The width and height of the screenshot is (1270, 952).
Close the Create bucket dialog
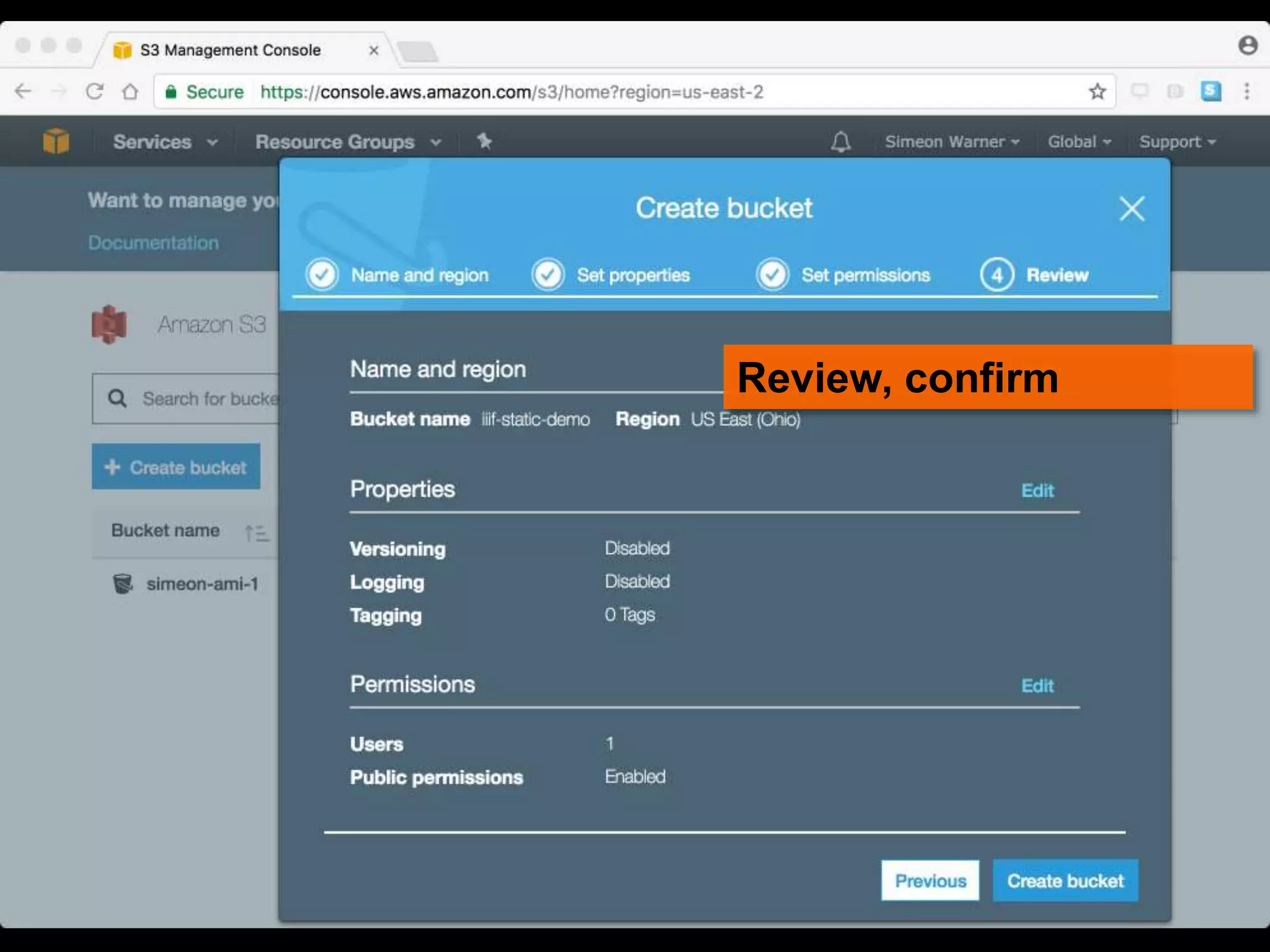click(x=1132, y=209)
